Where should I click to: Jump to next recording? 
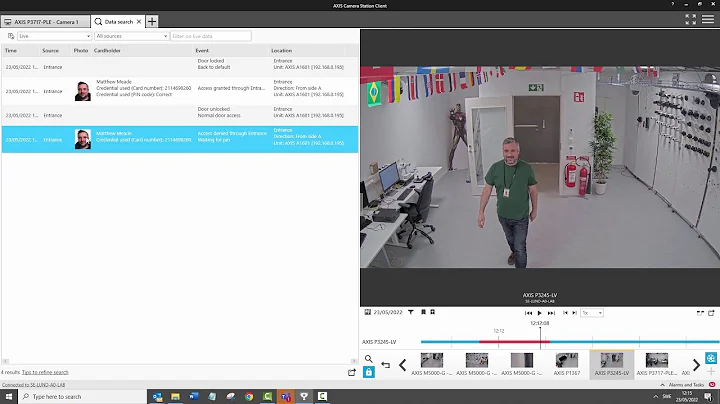point(551,313)
